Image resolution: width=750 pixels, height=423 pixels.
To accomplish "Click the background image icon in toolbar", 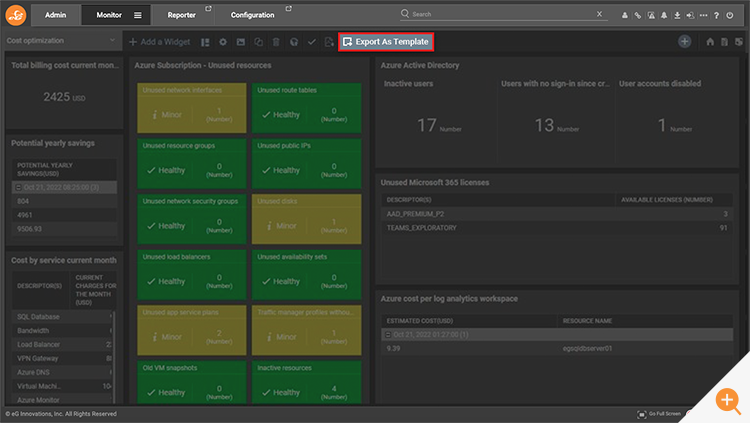I will (x=241, y=42).
